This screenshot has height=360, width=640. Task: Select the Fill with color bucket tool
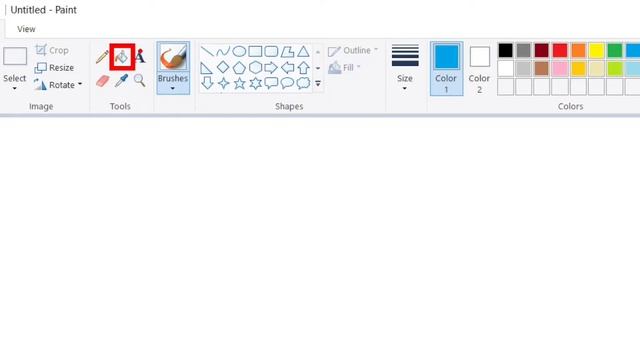pos(122,57)
